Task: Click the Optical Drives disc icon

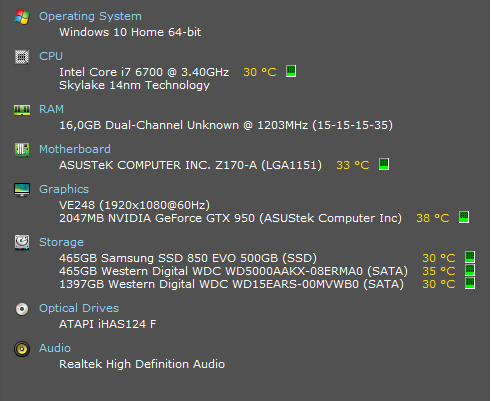Action: (x=22, y=309)
